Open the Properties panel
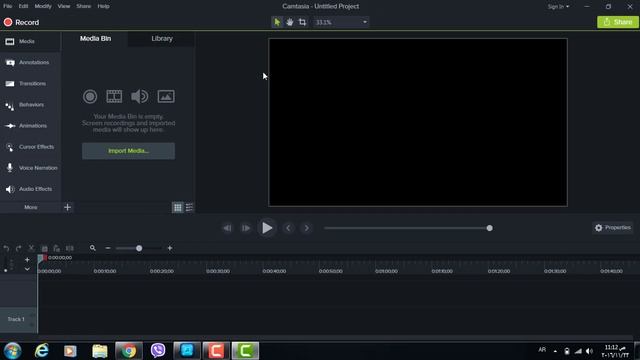The width and height of the screenshot is (640, 360). [613, 228]
